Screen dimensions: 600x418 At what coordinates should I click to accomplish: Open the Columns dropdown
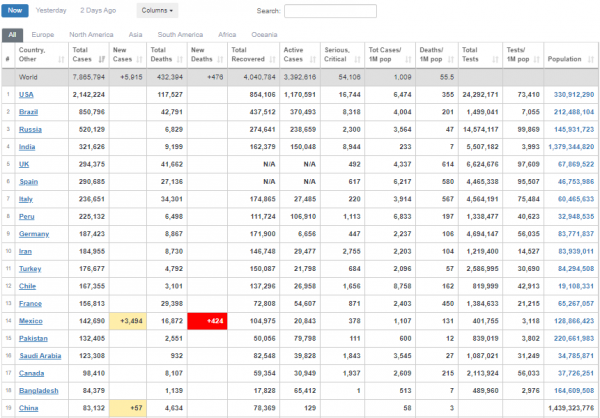(157, 11)
